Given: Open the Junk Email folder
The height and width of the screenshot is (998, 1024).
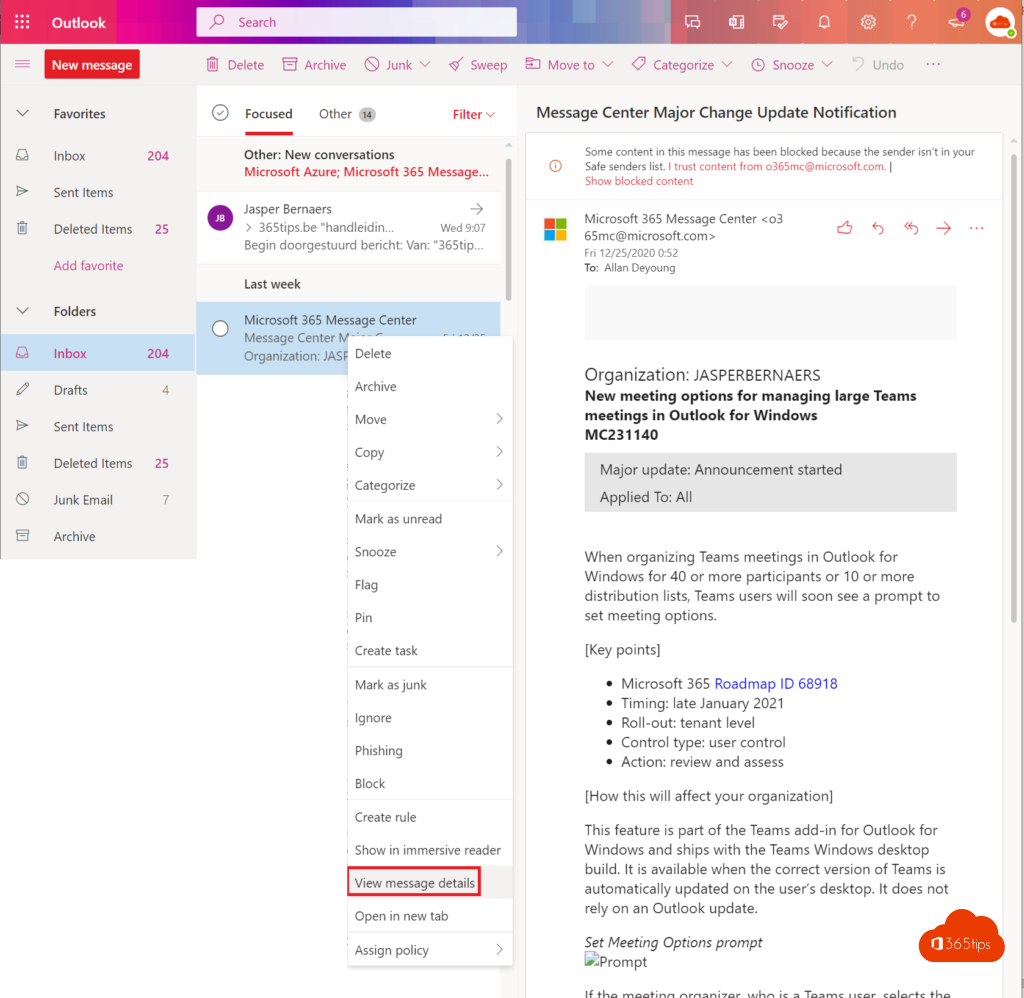Looking at the screenshot, I should click(x=98, y=500).
